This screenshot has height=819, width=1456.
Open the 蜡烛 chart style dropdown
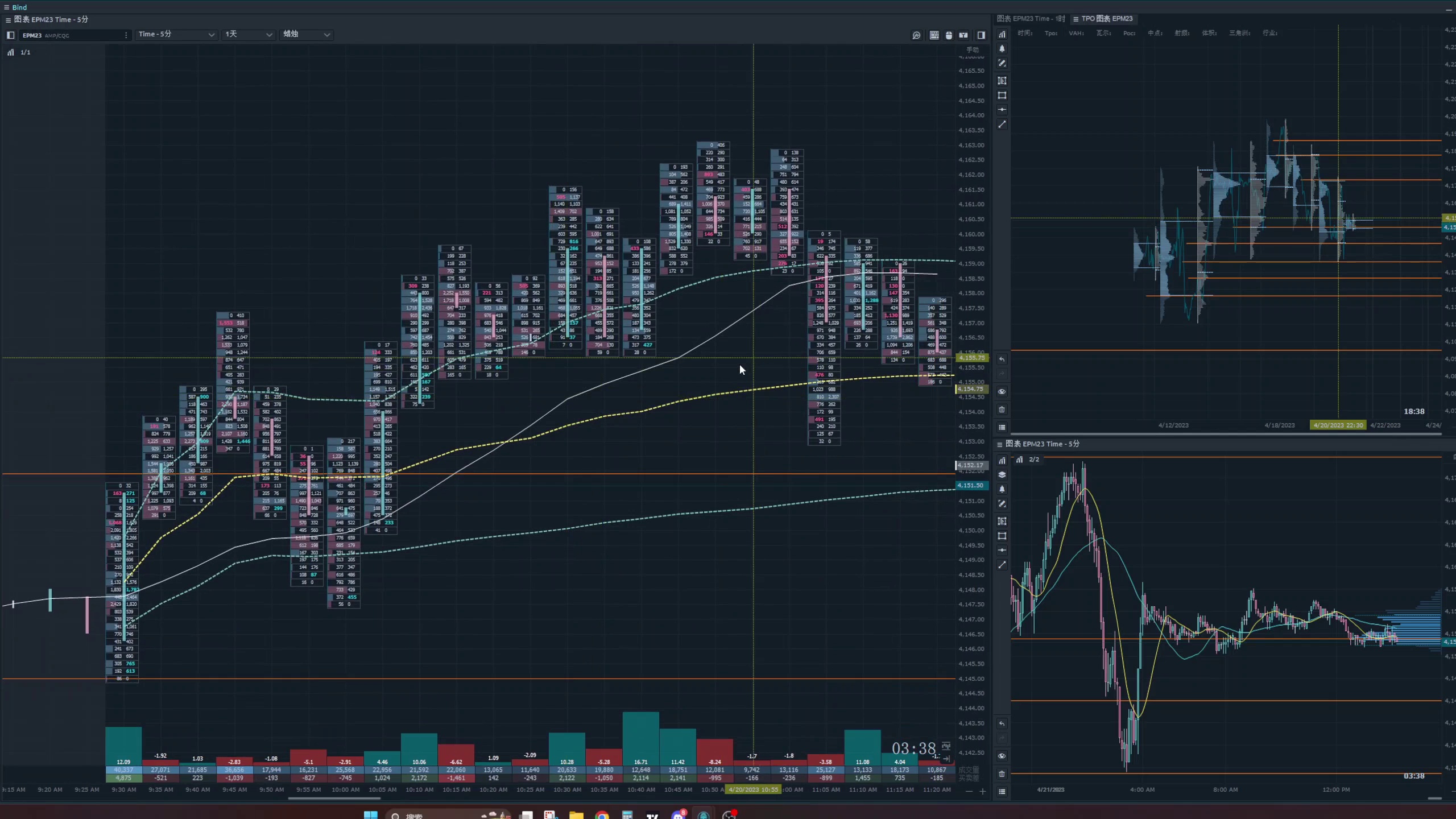pos(306,35)
